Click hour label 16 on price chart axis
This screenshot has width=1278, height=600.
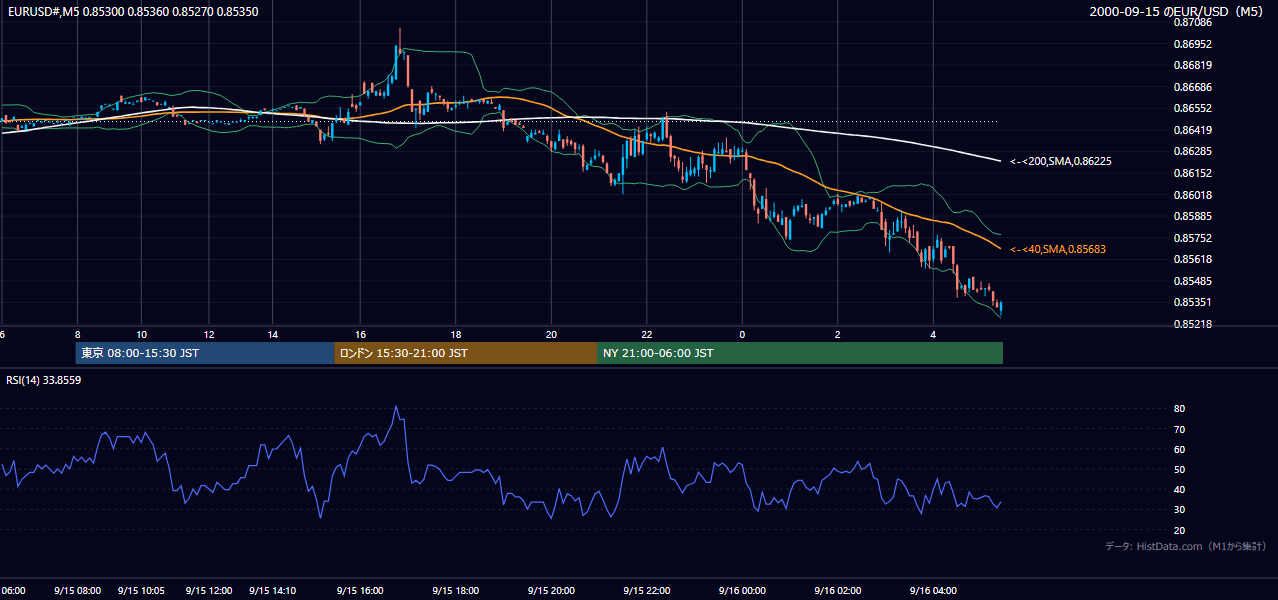coord(360,334)
